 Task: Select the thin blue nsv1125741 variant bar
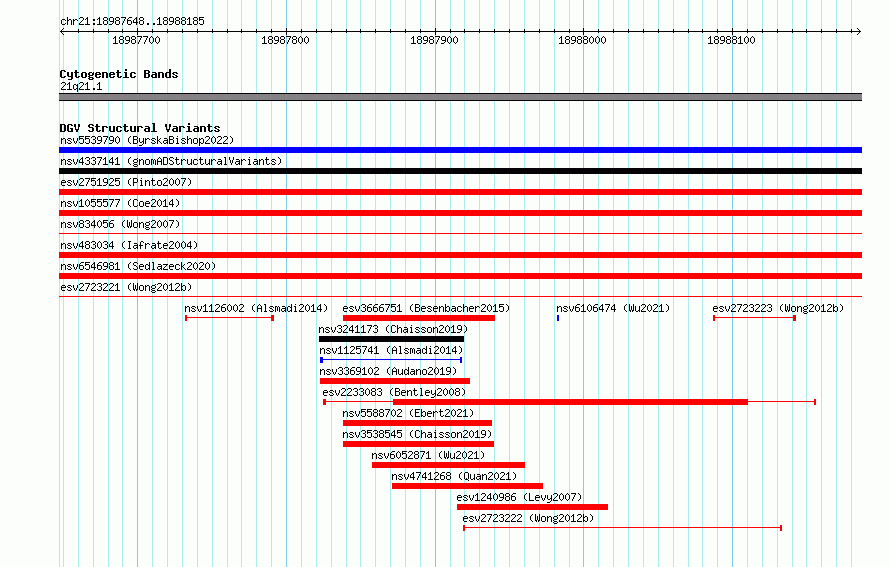391,360
